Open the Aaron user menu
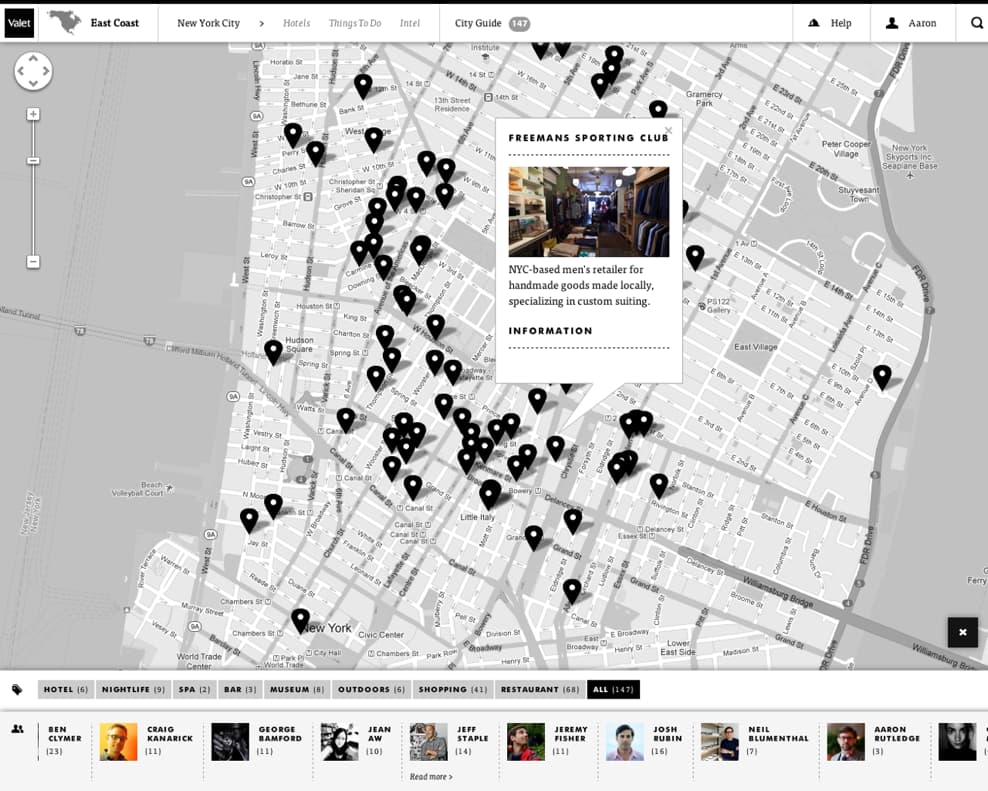This screenshot has width=988, height=791. tap(911, 23)
